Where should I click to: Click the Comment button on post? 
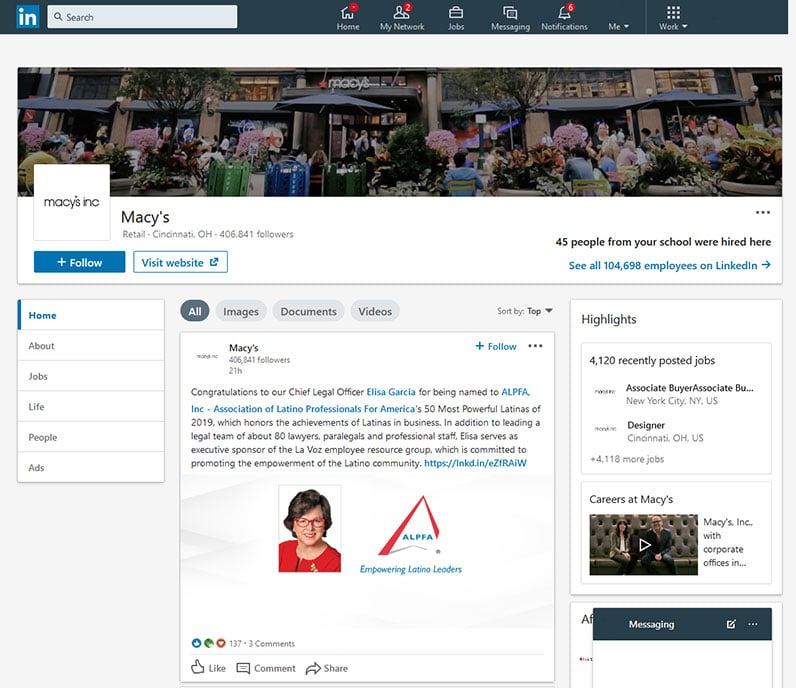266,668
